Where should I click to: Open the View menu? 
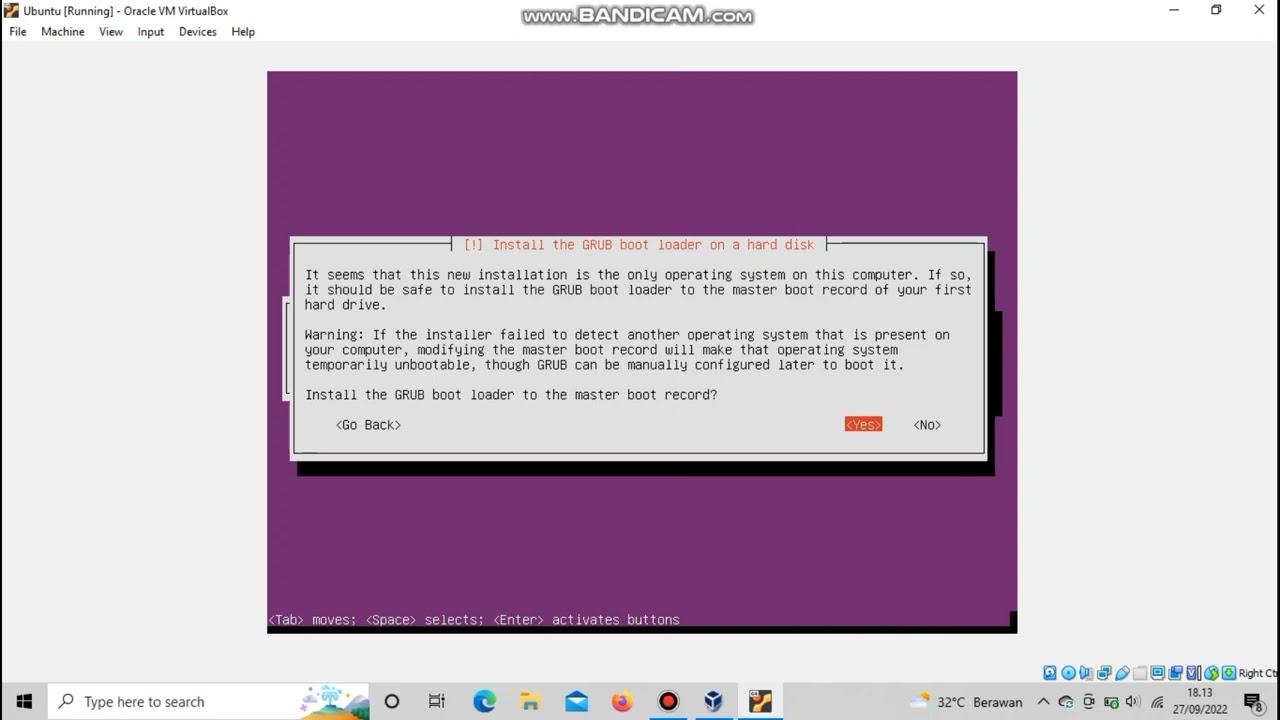coord(111,32)
